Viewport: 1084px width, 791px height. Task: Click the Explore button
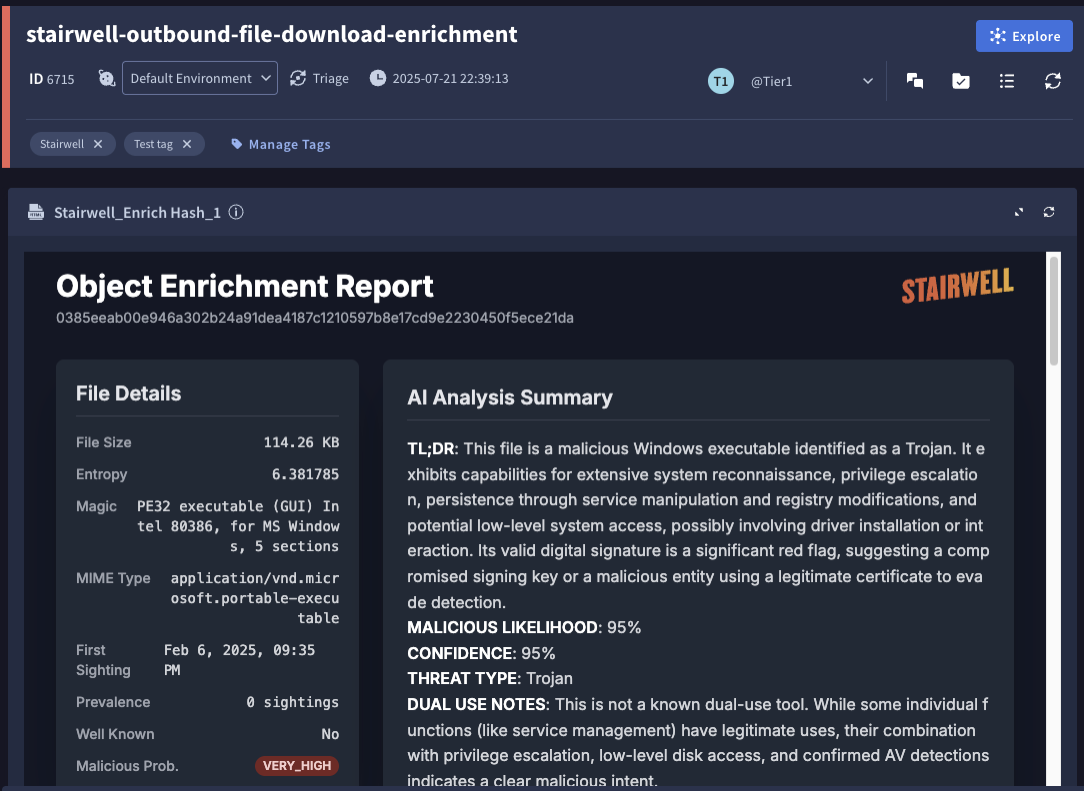point(1024,36)
